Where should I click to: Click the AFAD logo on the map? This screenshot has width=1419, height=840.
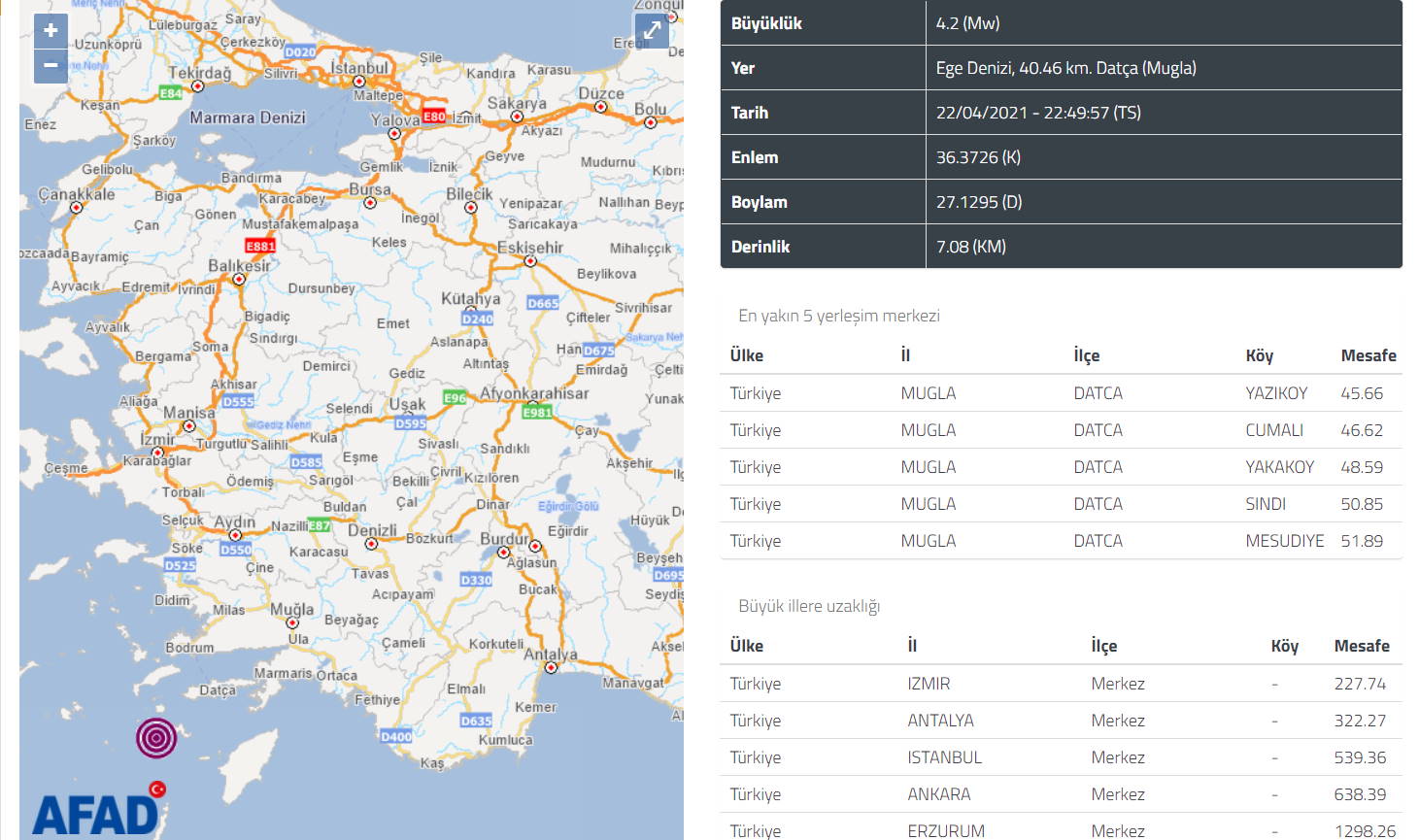point(97,811)
